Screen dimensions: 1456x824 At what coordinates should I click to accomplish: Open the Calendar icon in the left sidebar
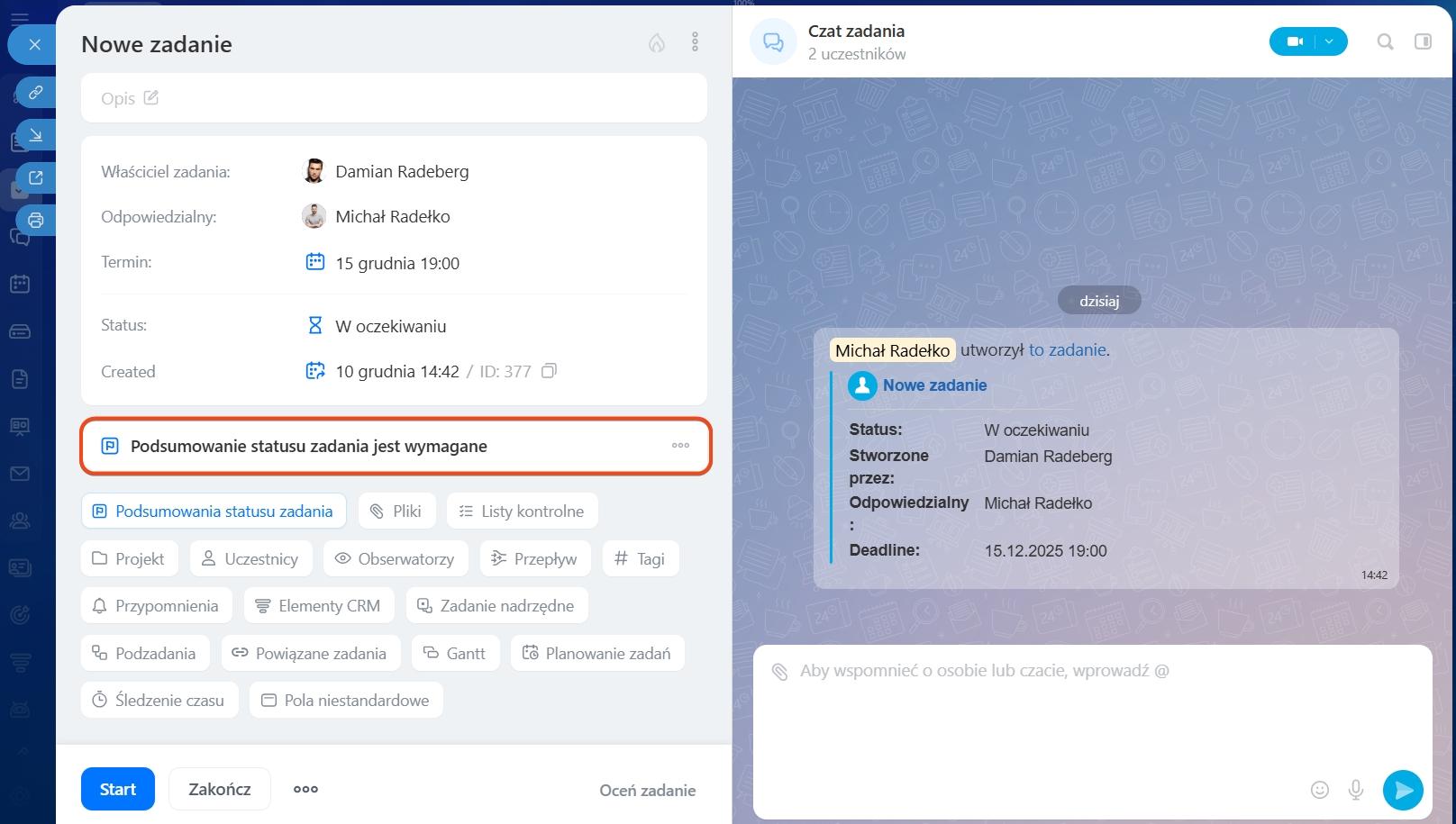tap(20, 285)
